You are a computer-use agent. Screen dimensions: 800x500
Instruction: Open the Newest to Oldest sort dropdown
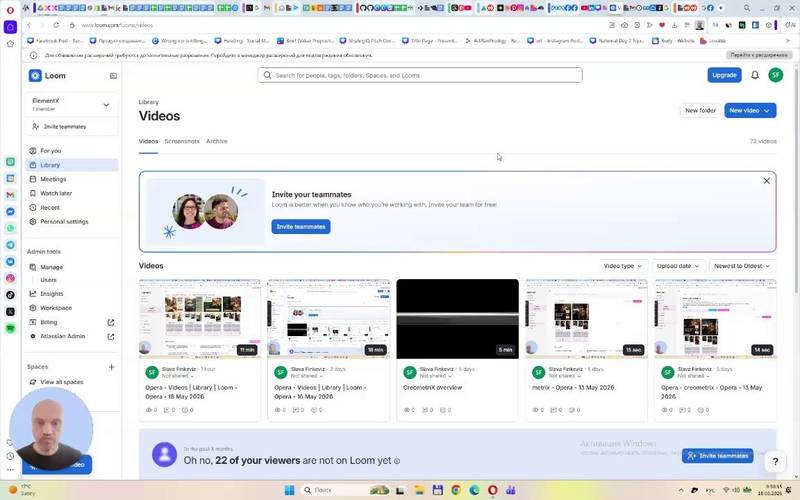click(x=741, y=266)
